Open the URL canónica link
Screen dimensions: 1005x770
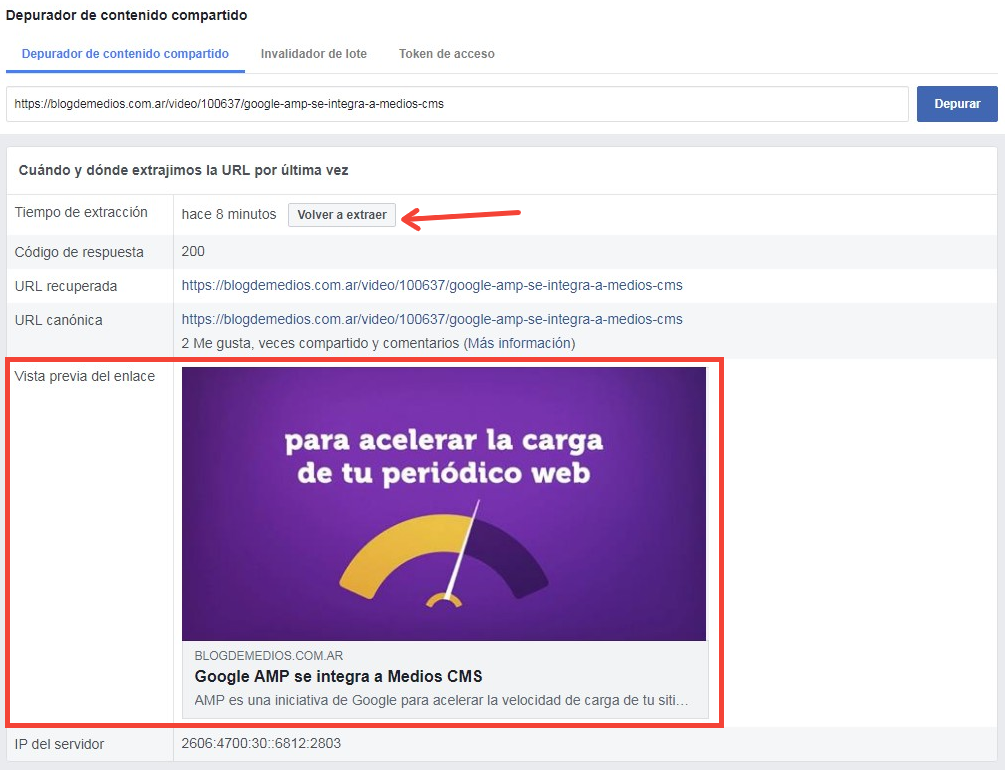(432, 319)
